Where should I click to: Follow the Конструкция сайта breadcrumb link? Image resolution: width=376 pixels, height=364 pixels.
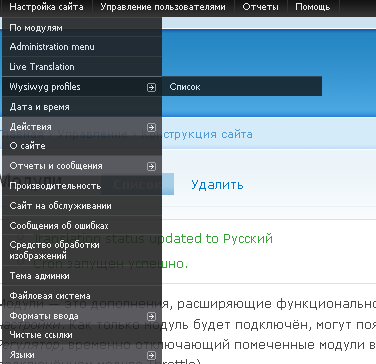click(197, 134)
